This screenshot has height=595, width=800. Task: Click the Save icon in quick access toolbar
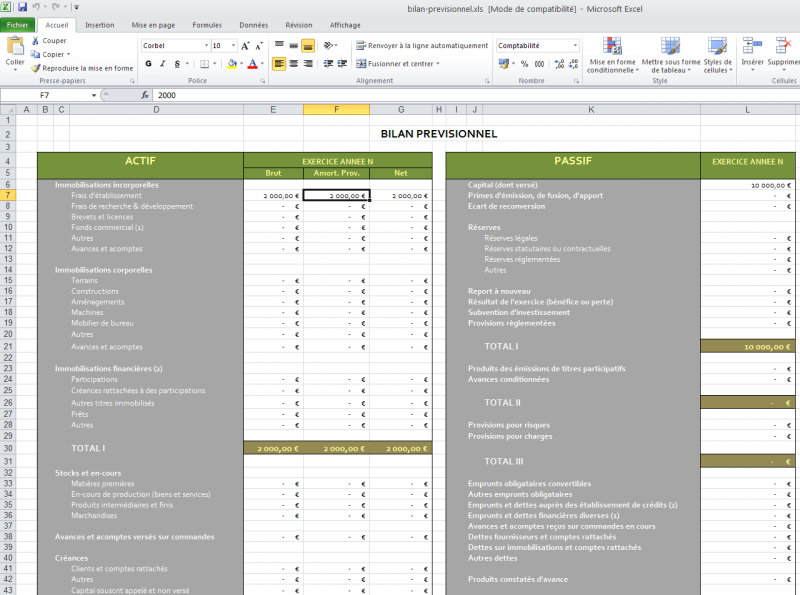pyautogui.click(x=22, y=7)
